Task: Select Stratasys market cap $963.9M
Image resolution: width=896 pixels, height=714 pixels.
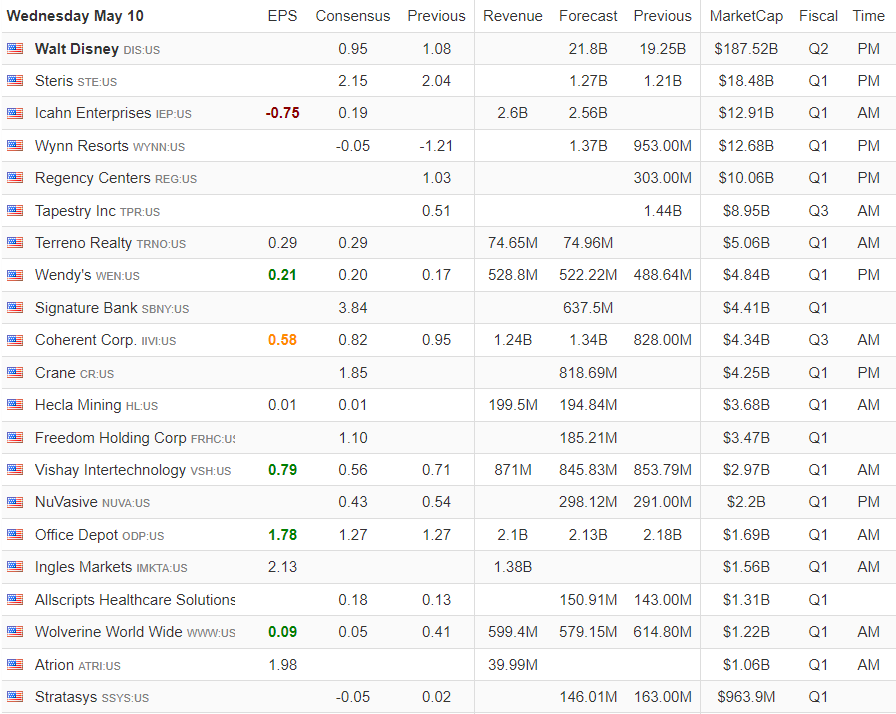Action: pos(746,697)
